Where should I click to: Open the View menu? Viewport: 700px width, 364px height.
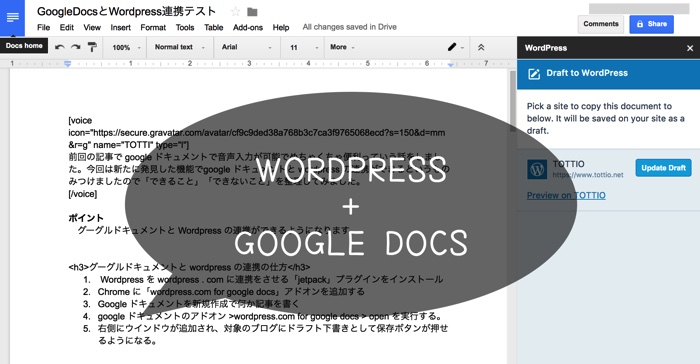pos(92,27)
